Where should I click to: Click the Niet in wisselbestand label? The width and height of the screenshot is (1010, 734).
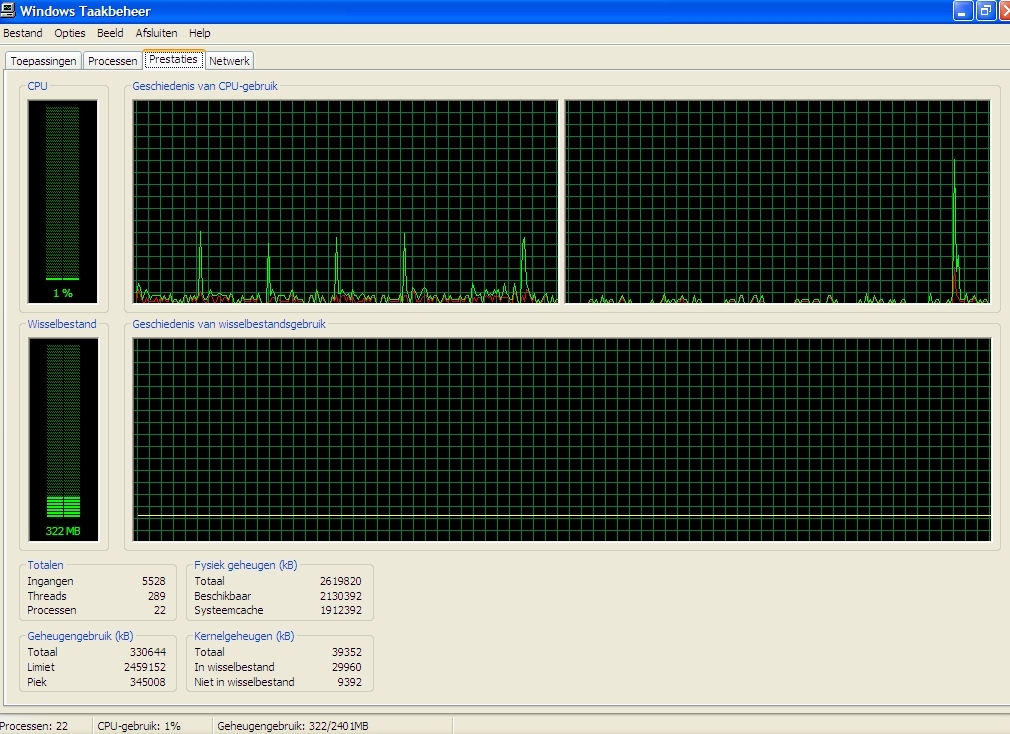[244, 682]
